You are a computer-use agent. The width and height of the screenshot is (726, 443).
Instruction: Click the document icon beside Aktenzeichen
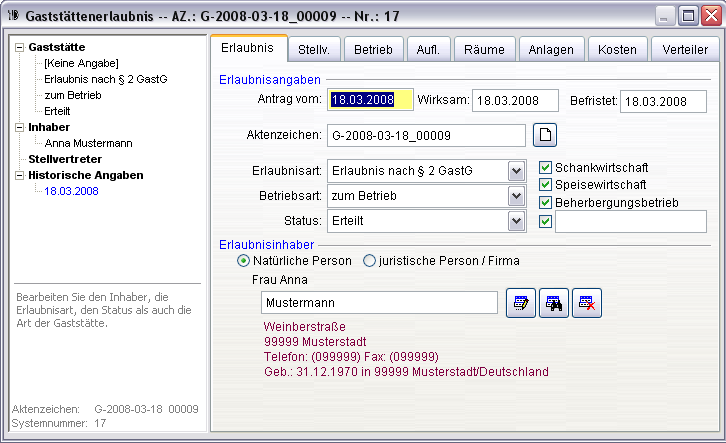pos(546,135)
